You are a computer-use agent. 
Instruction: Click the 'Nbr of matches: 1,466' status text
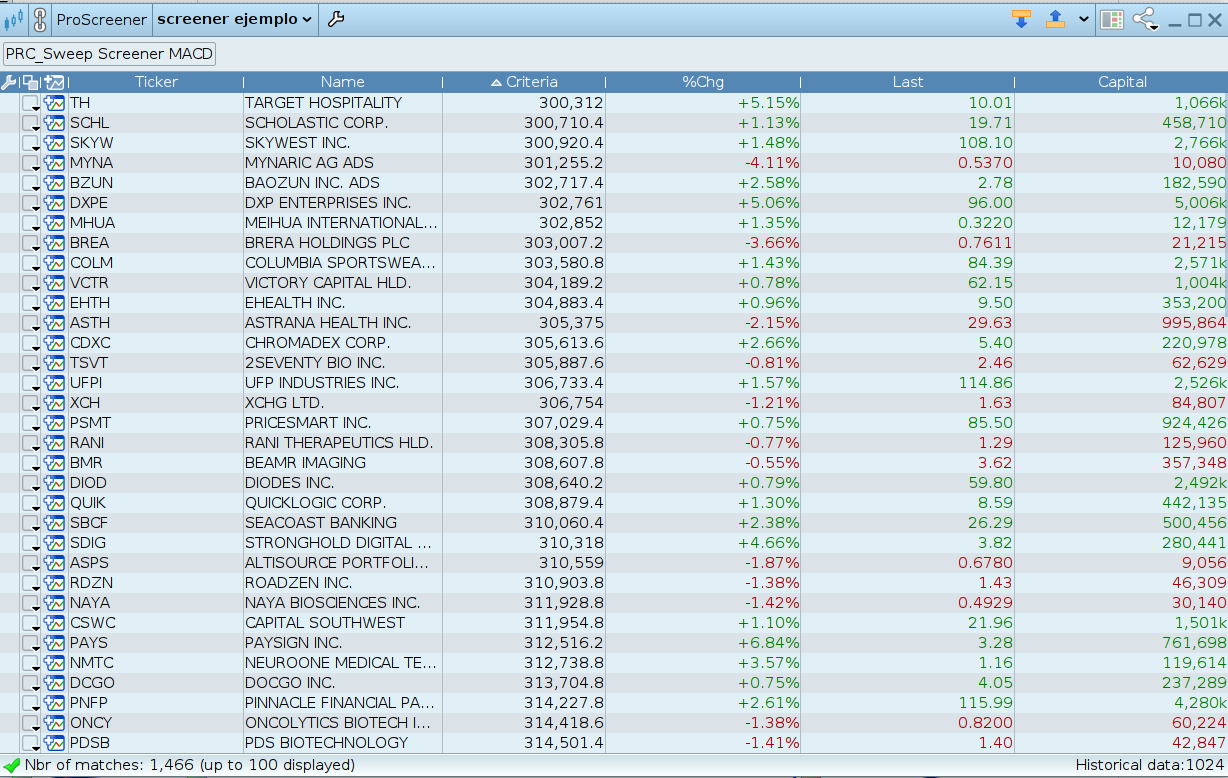(x=107, y=765)
